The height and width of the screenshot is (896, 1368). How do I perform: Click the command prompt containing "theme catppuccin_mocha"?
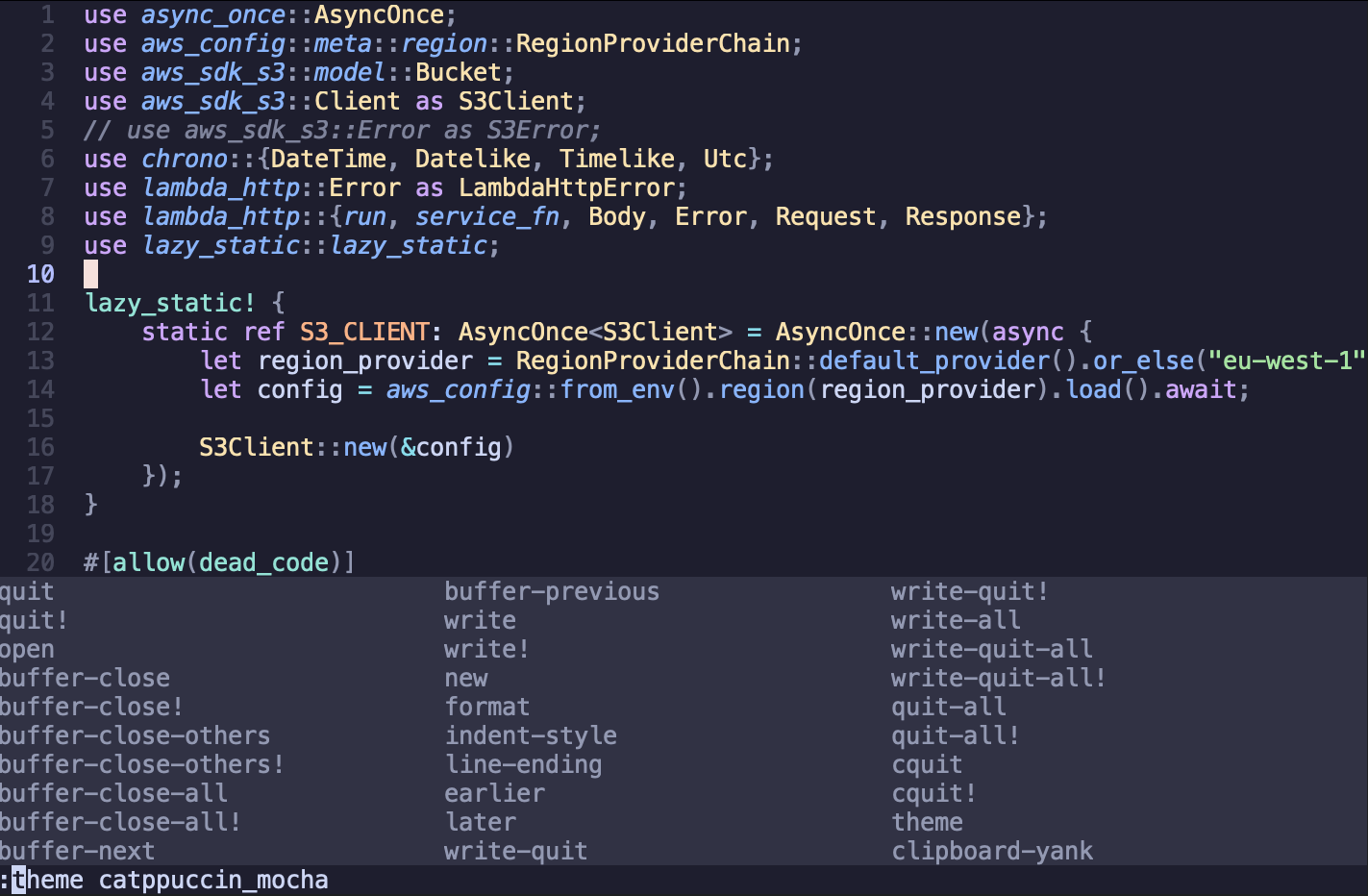pyautogui.click(x=173, y=881)
